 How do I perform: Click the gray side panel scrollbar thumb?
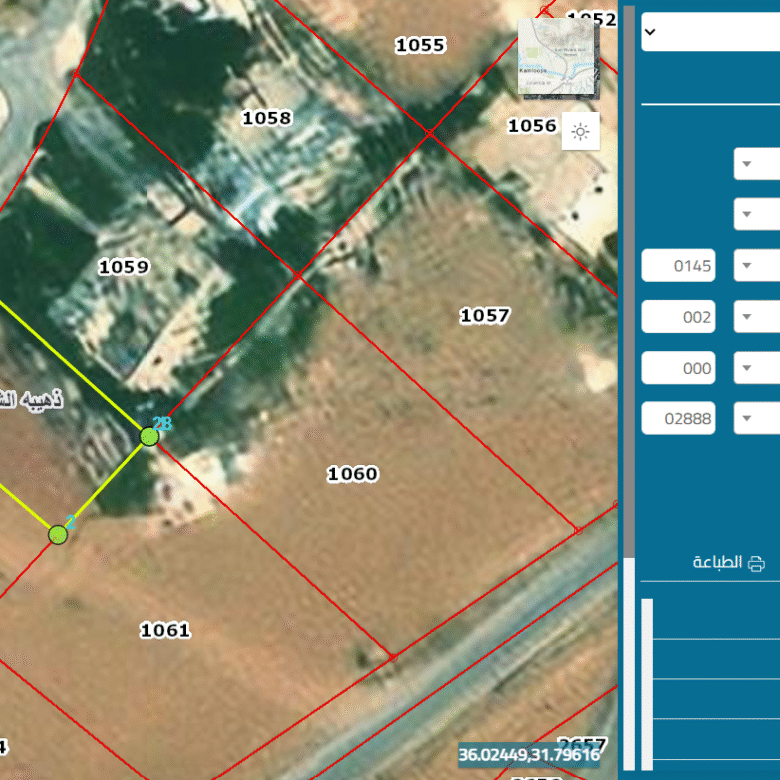tap(629, 280)
